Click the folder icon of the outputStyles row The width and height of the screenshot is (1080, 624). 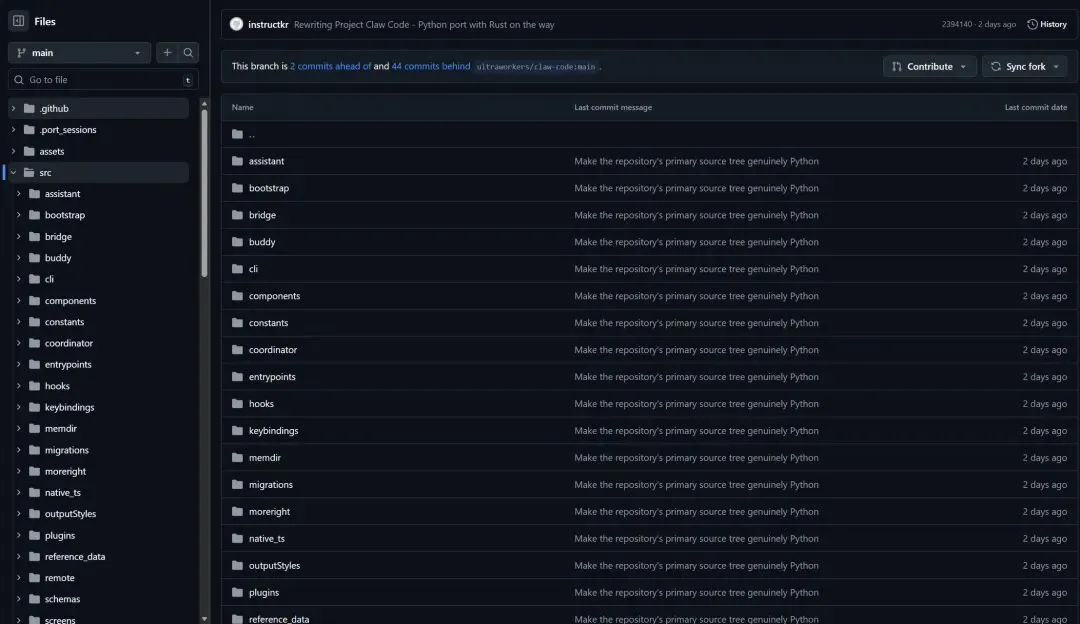(238, 565)
